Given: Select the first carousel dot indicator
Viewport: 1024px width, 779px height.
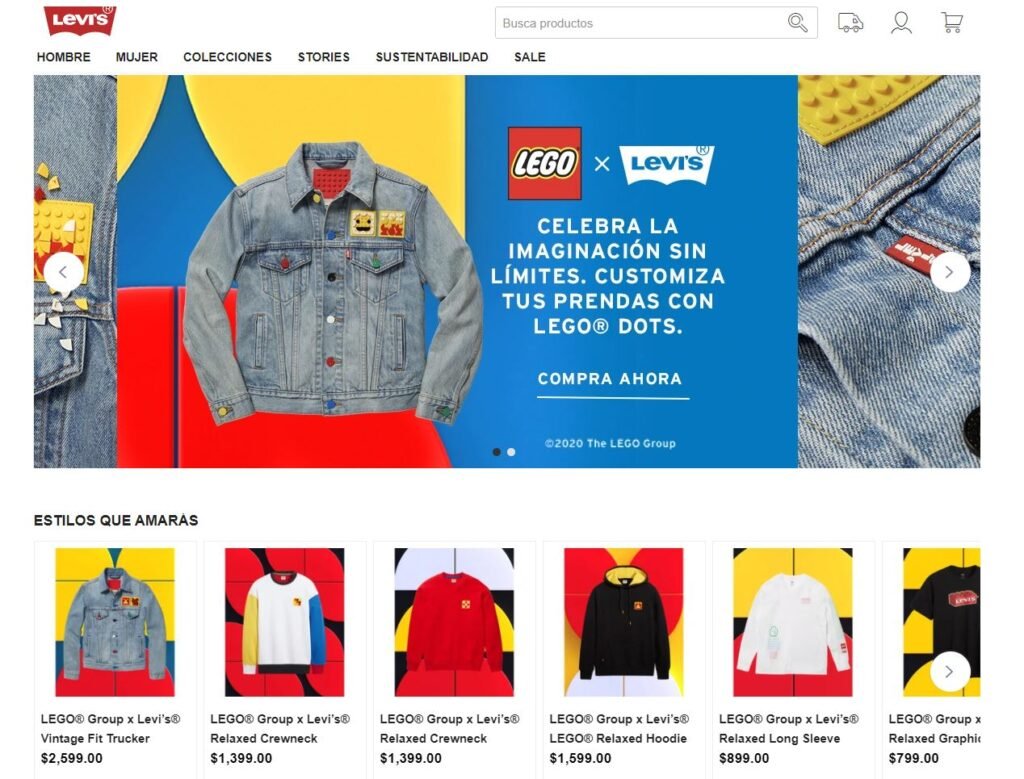Looking at the screenshot, I should point(496,452).
